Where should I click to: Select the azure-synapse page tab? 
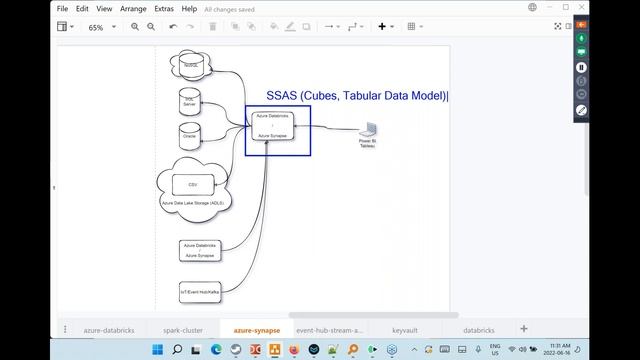(x=257, y=330)
